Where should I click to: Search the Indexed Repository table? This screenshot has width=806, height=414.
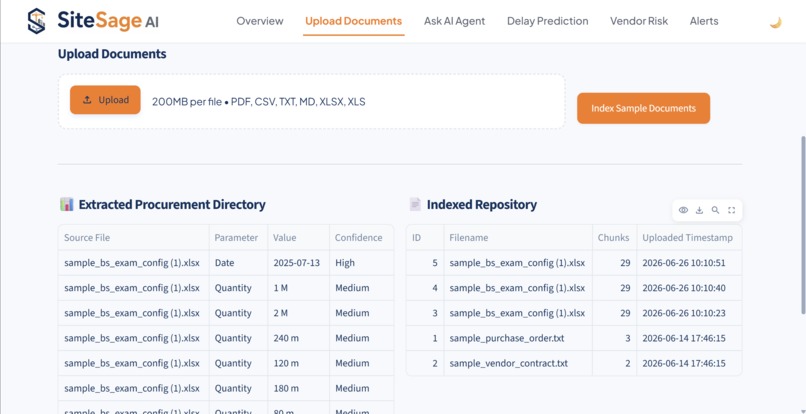[x=715, y=210]
